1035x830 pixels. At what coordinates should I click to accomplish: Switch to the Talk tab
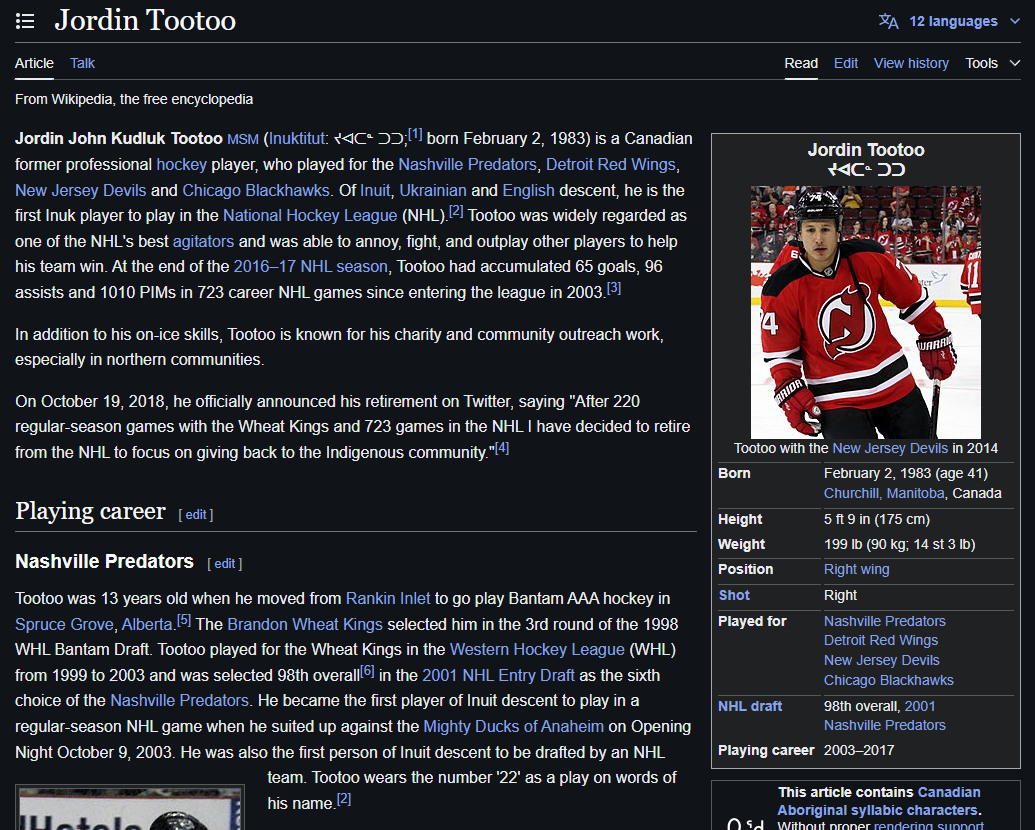pyautogui.click(x=83, y=63)
